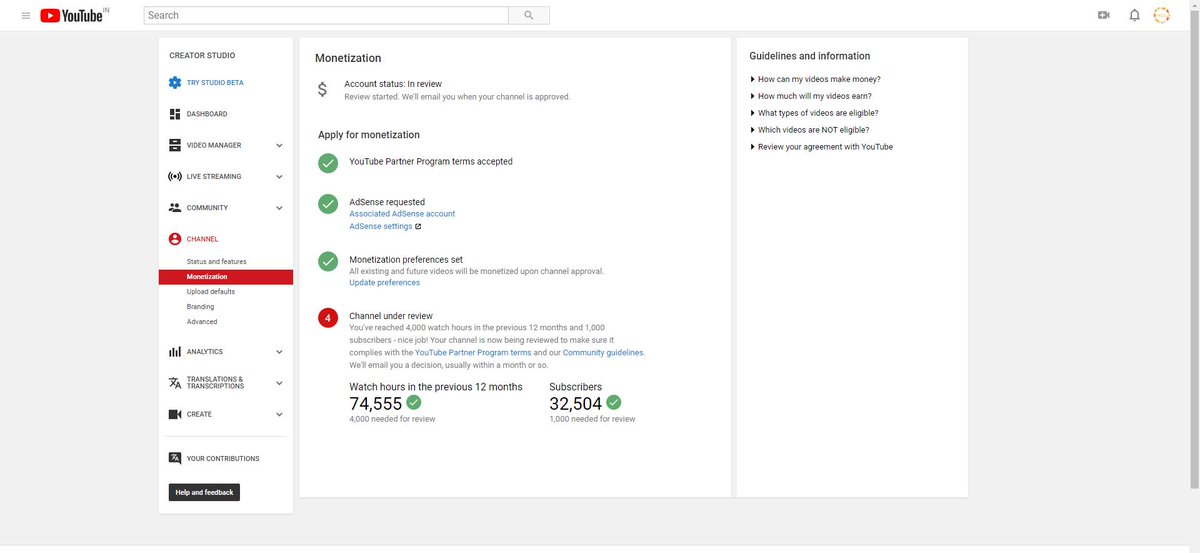Click the green check next to 74,555
Screen dimensions: 1200x553
tap(414, 402)
